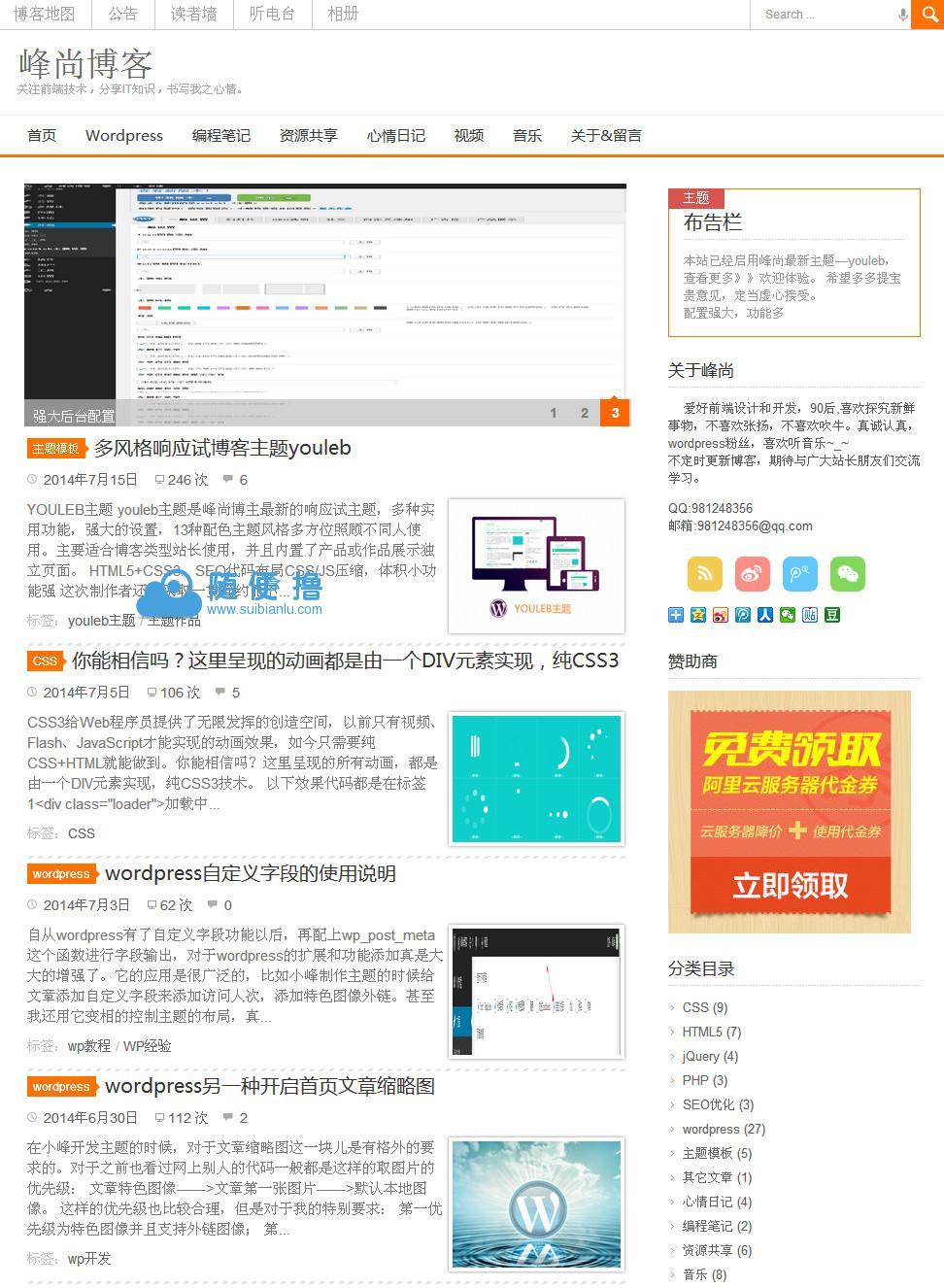Click 相册 in the top bar
The height and width of the screenshot is (1288, 944).
[x=343, y=14]
